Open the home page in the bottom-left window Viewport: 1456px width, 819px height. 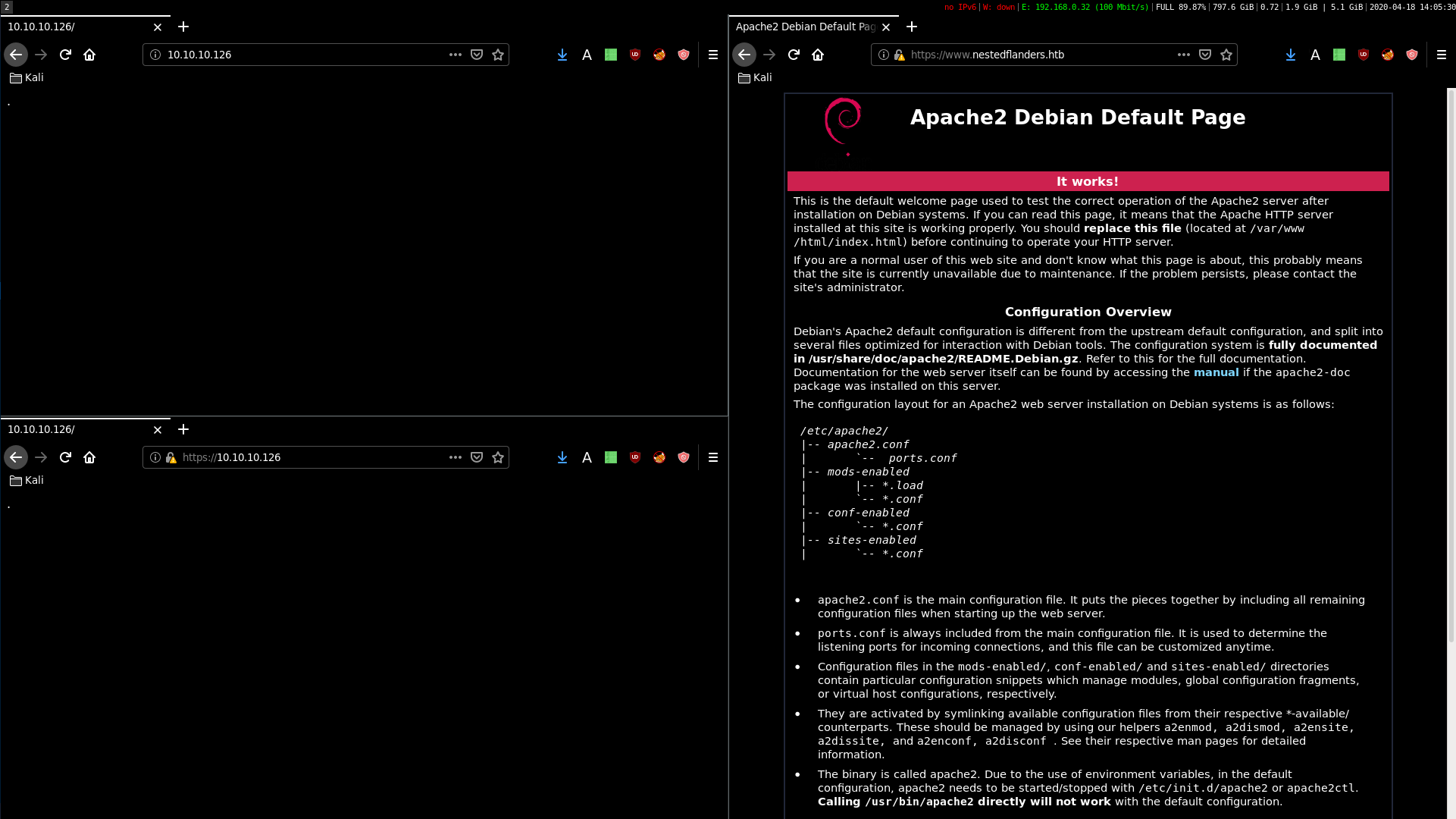(89, 457)
